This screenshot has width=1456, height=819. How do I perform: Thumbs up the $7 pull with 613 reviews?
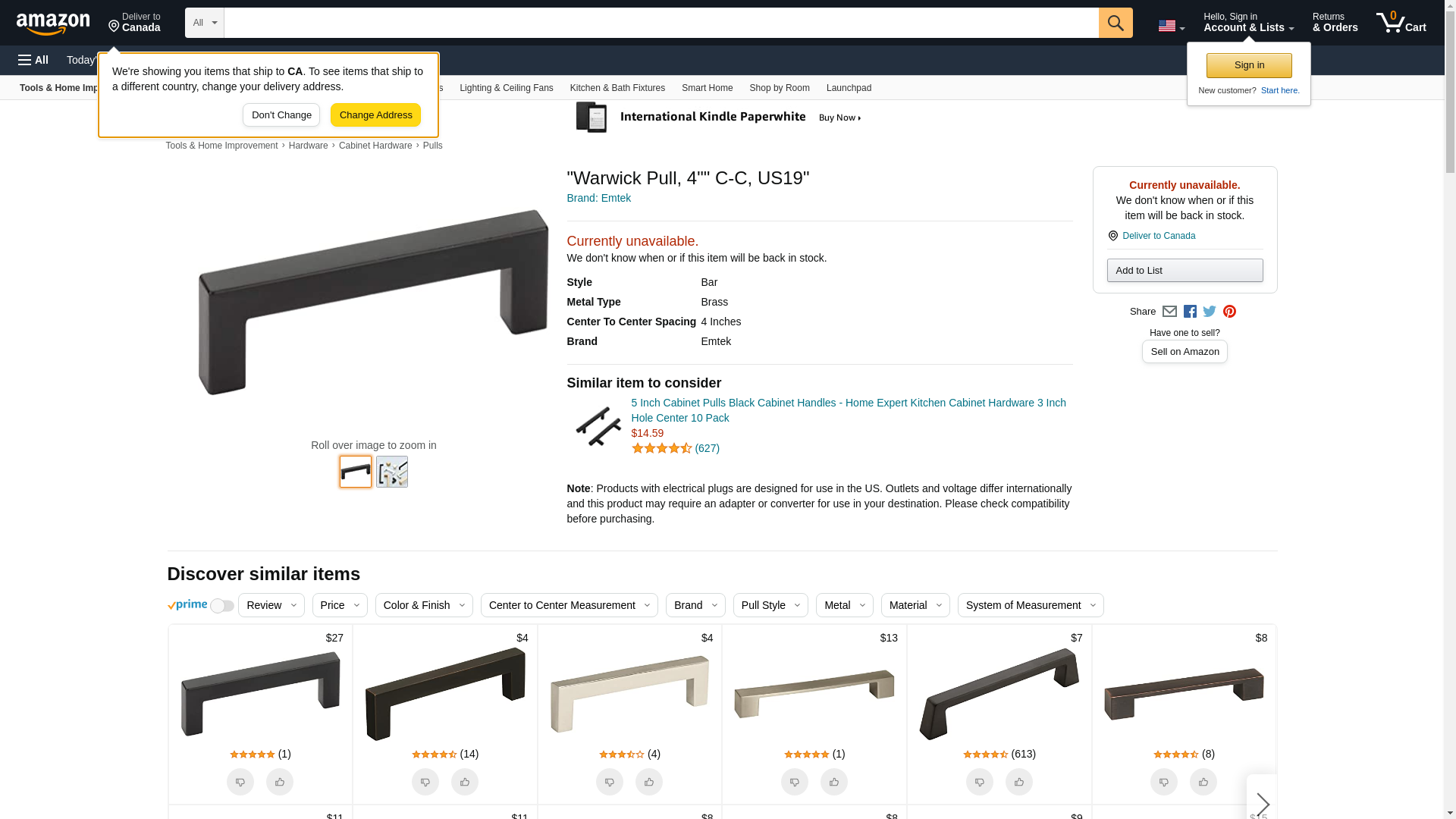point(1019,782)
